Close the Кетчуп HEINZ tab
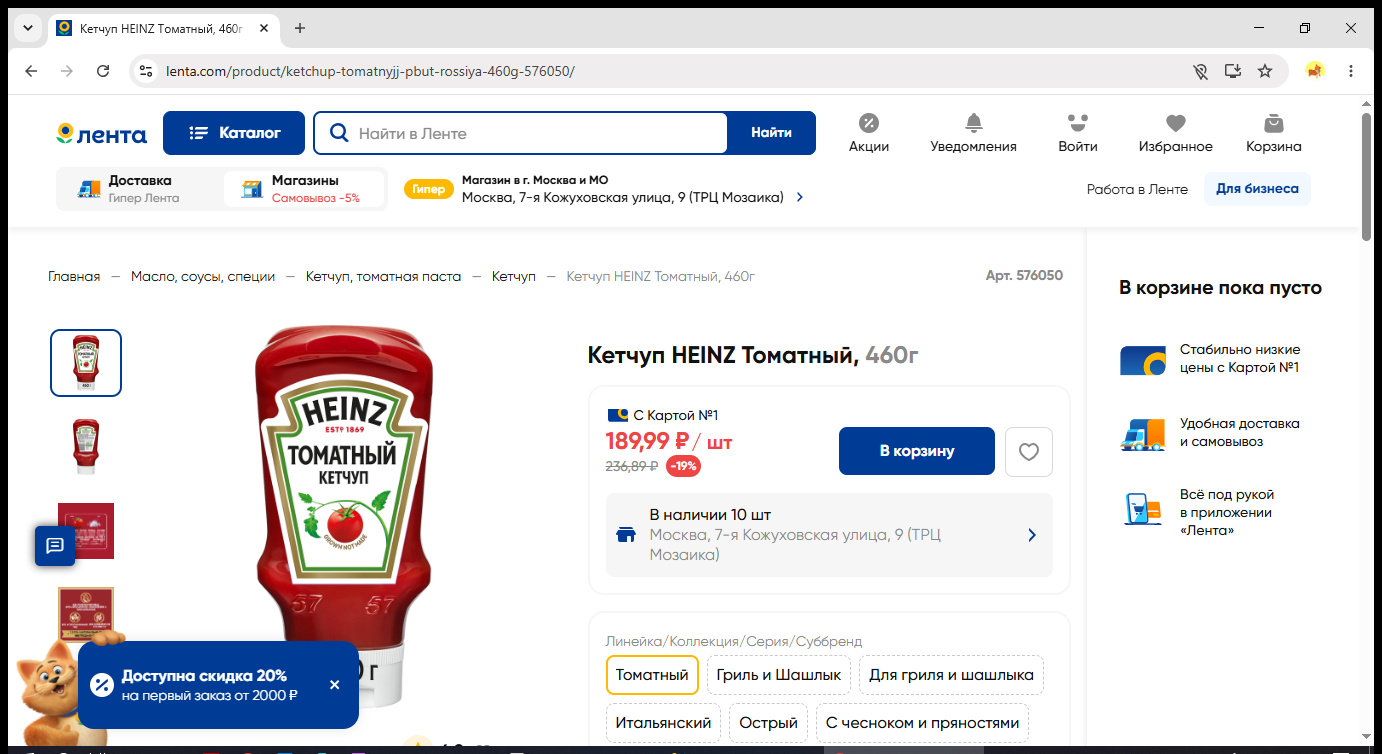 [x=264, y=28]
